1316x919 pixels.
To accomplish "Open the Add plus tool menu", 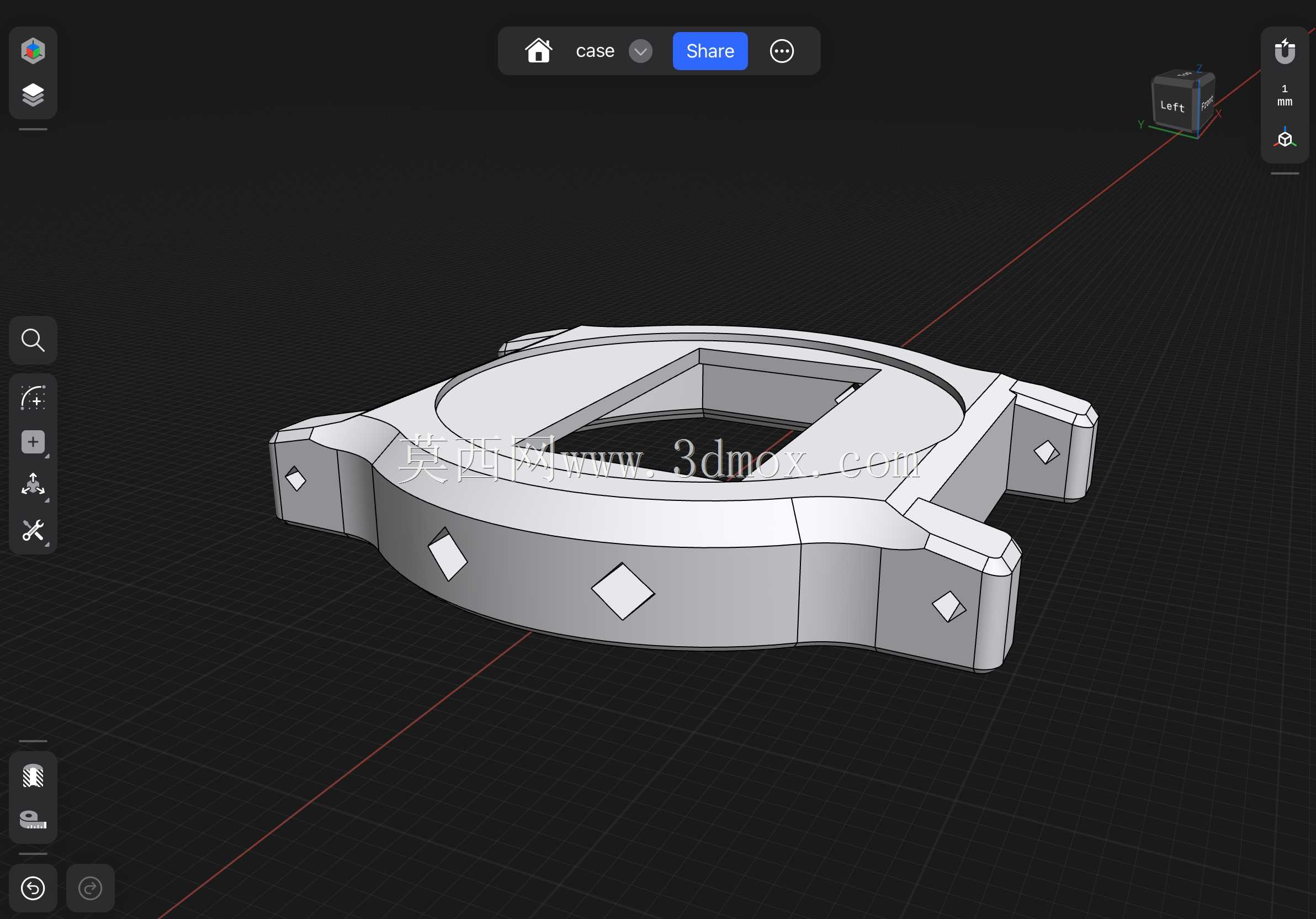I will click(x=33, y=442).
